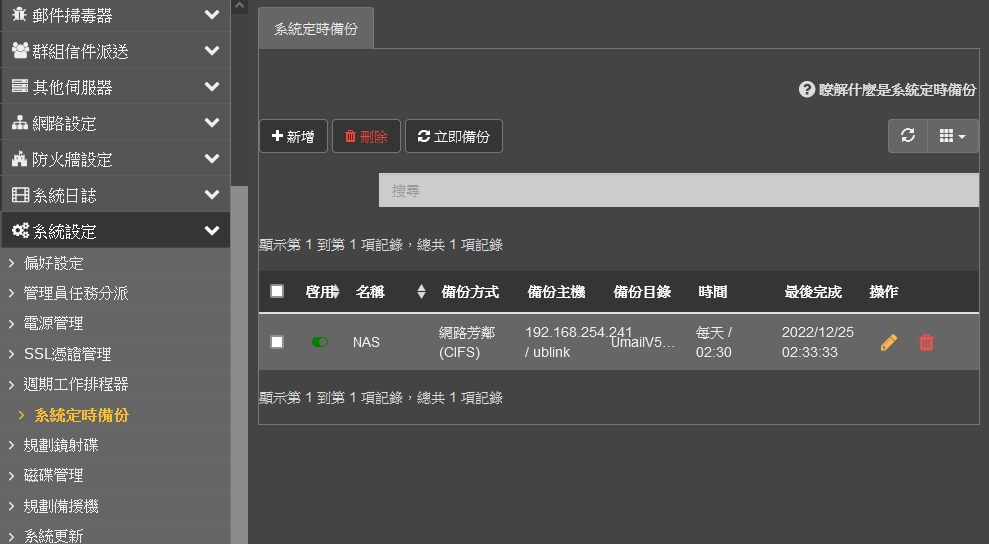Tick the select-all header checkbox
Screen dimensions: 989x544
(x=277, y=291)
